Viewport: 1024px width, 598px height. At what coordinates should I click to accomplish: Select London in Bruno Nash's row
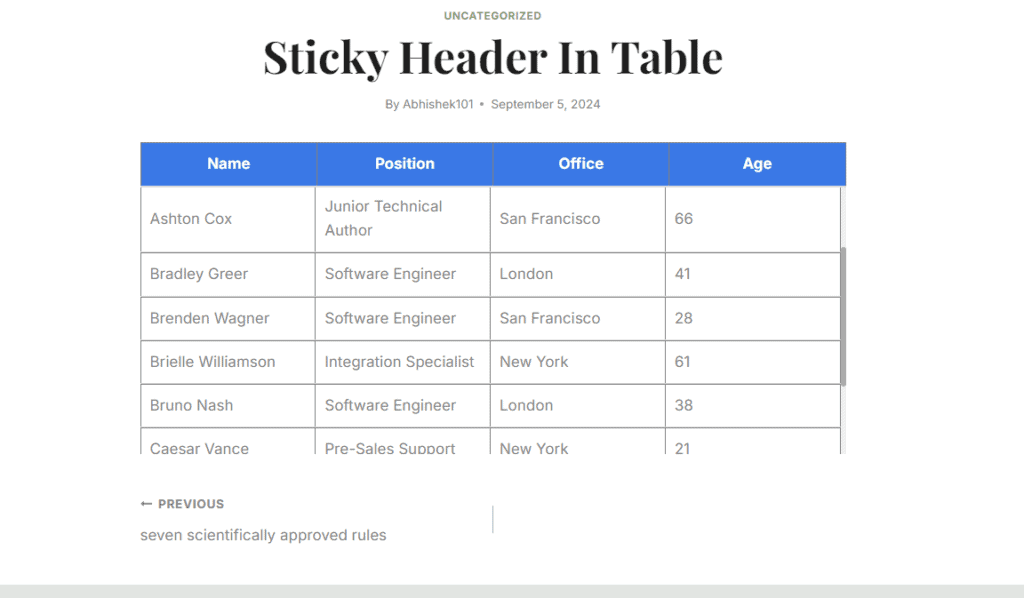pos(578,406)
